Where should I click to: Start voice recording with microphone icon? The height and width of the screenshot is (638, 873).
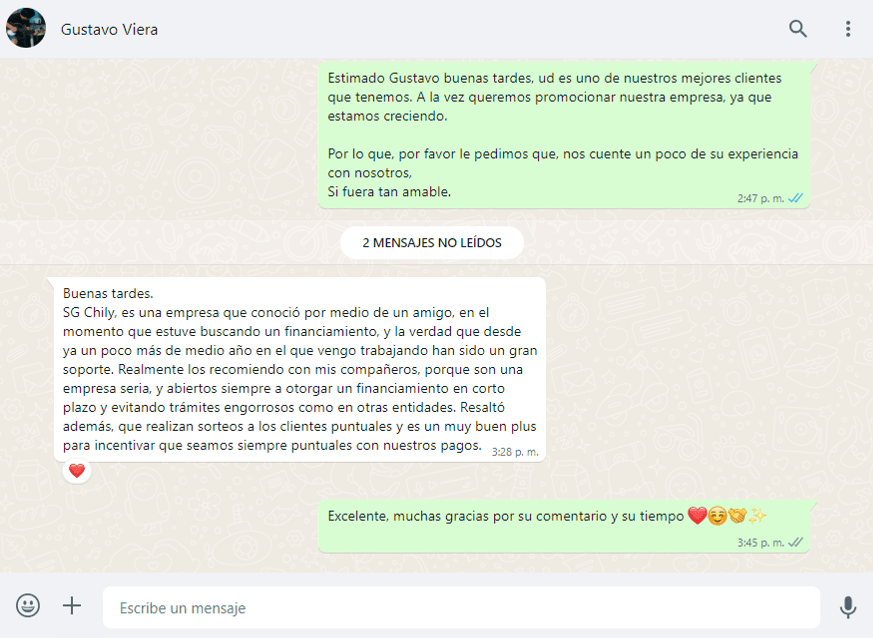click(847, 607)
